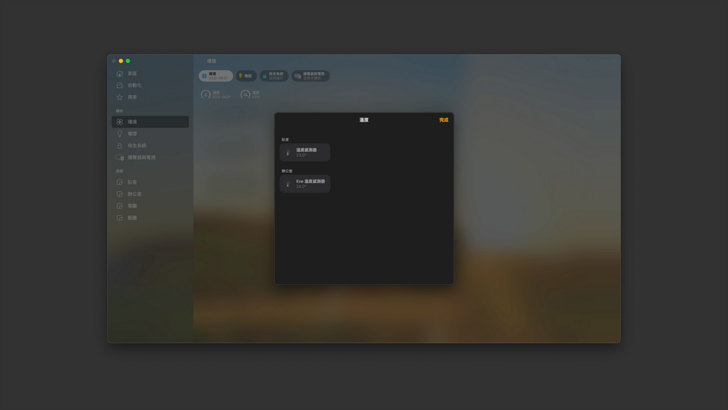Open 溫度感測器 tile showing 23.0°

(305, 152)
